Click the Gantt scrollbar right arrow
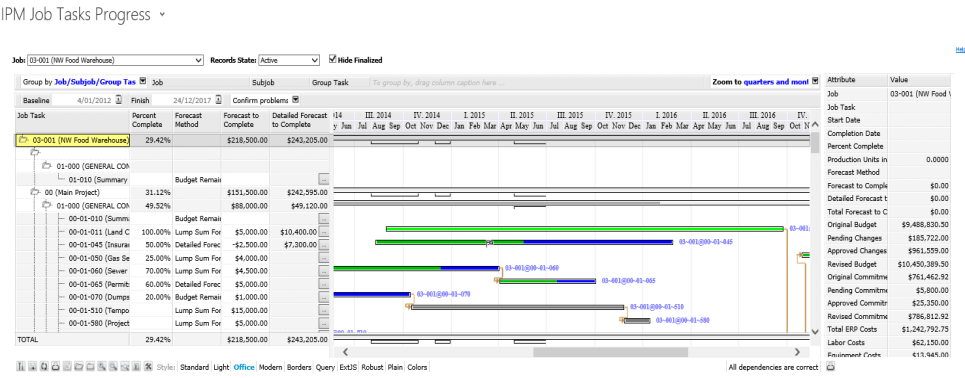This screenshot has height=378, width=965. click(x=797, y=352)
